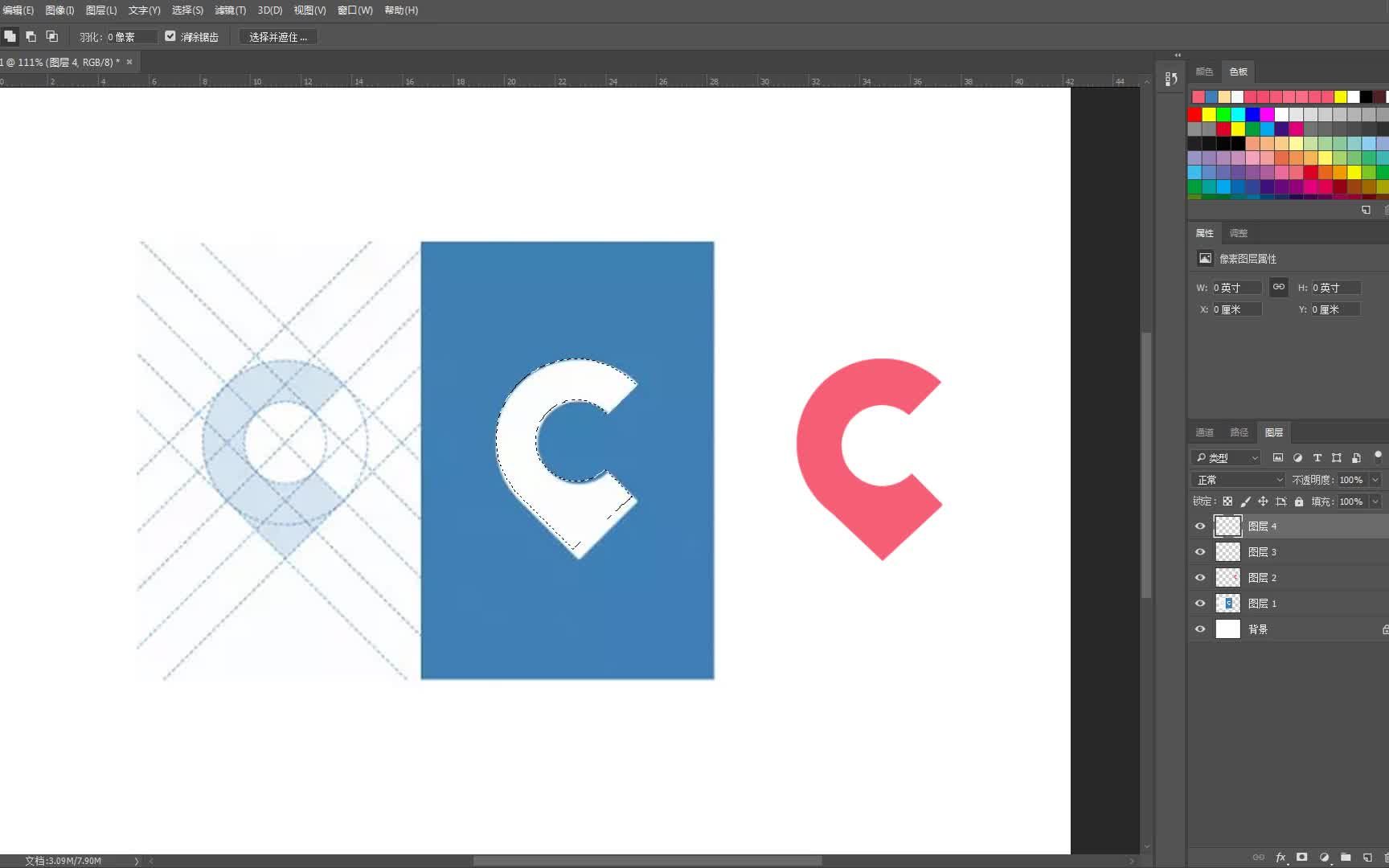Image resolution: width=1389 pixels, height=868 pixels.
Task: Open the 图像(I) menu
Action: (x=59, y=10)
